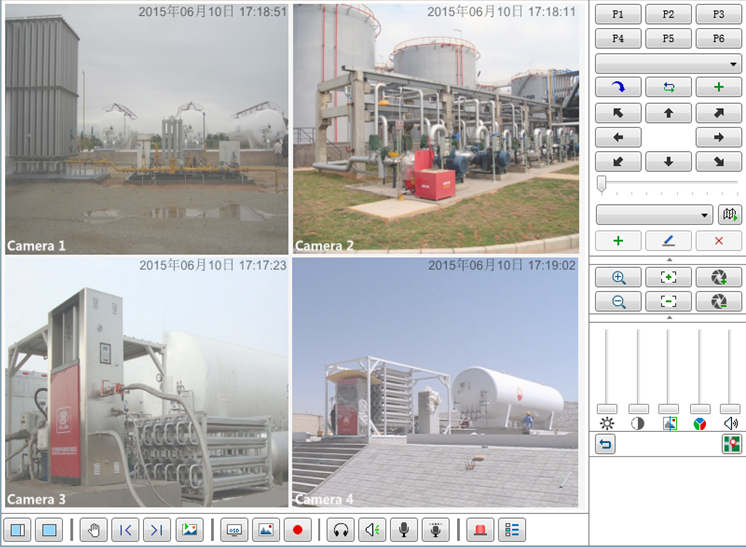
Task: Toggle headphone audio listening
Action: point(341,530)
